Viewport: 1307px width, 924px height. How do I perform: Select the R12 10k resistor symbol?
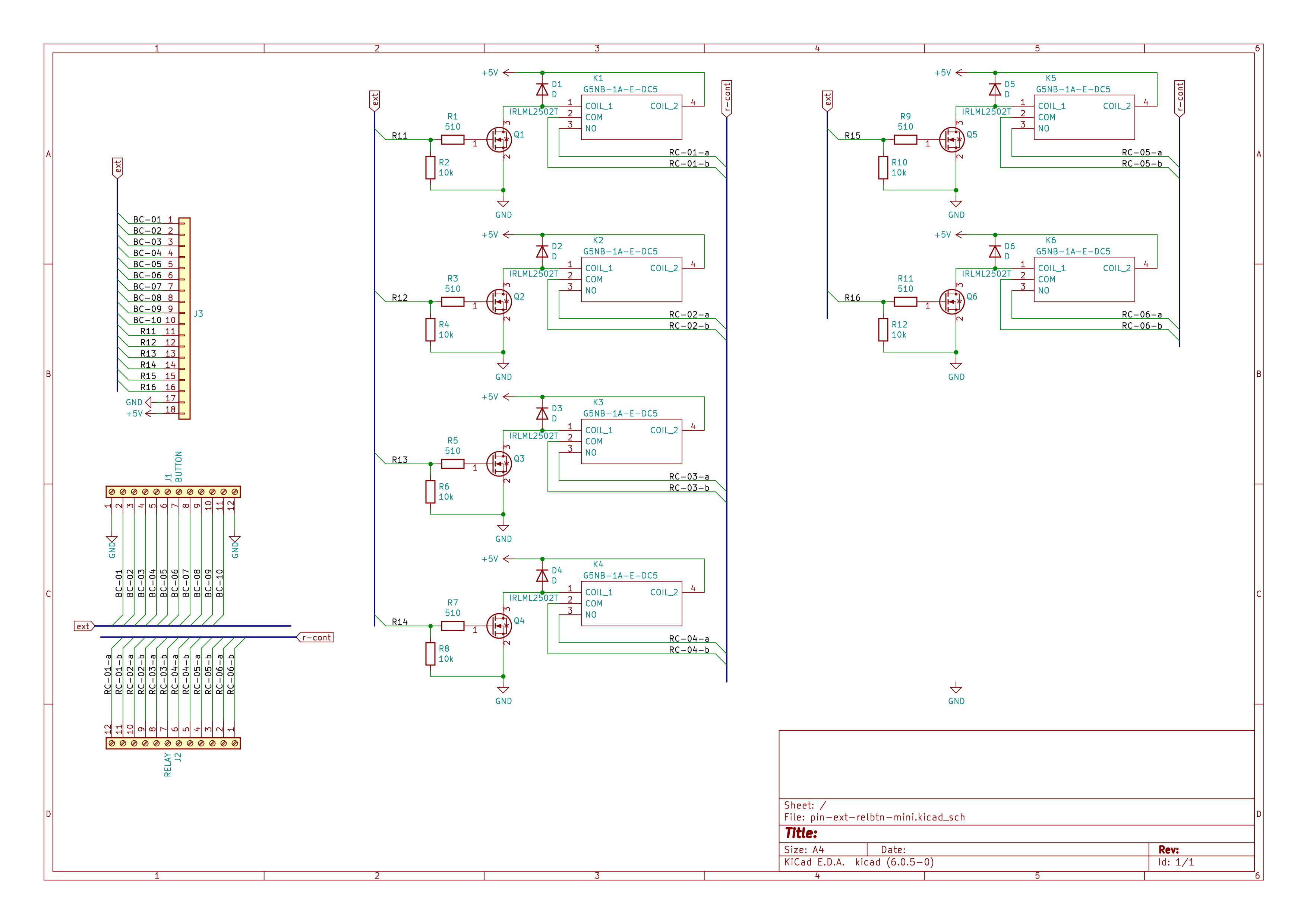click(x=883, y=329)
